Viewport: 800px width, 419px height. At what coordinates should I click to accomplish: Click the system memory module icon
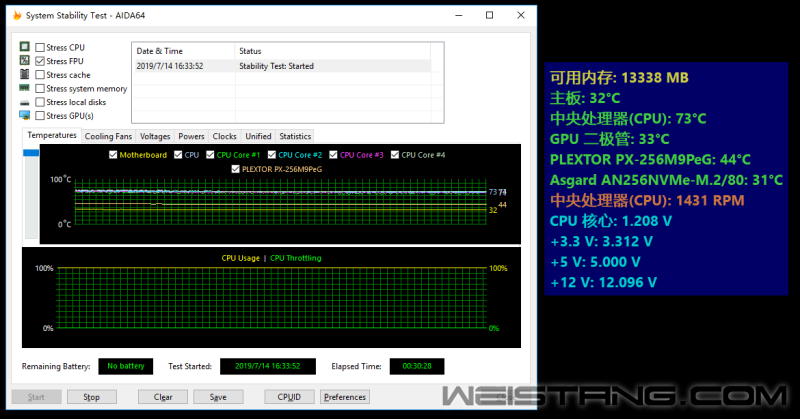pos(25,89)
